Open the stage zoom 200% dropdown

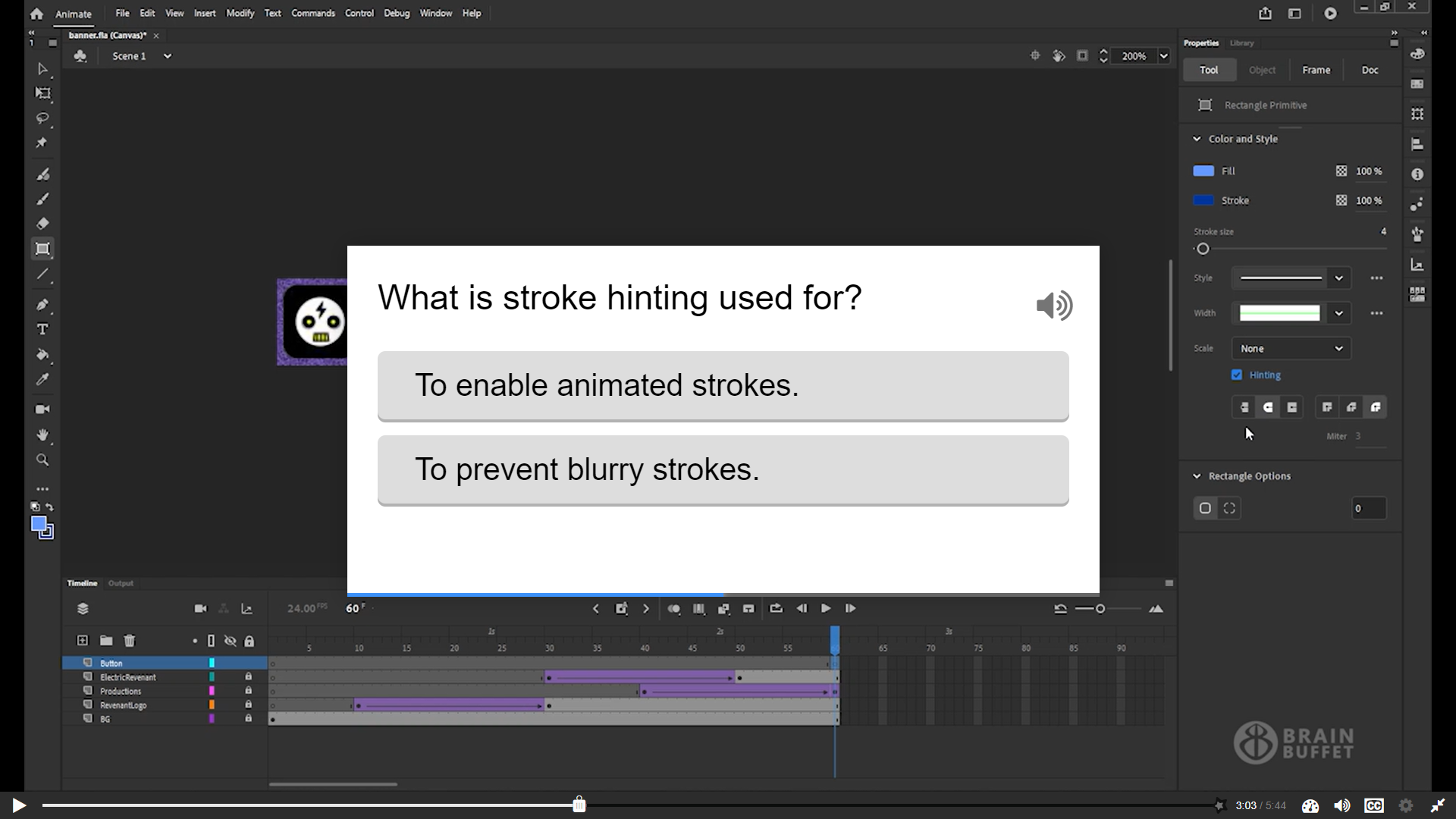click(1163, 56)
